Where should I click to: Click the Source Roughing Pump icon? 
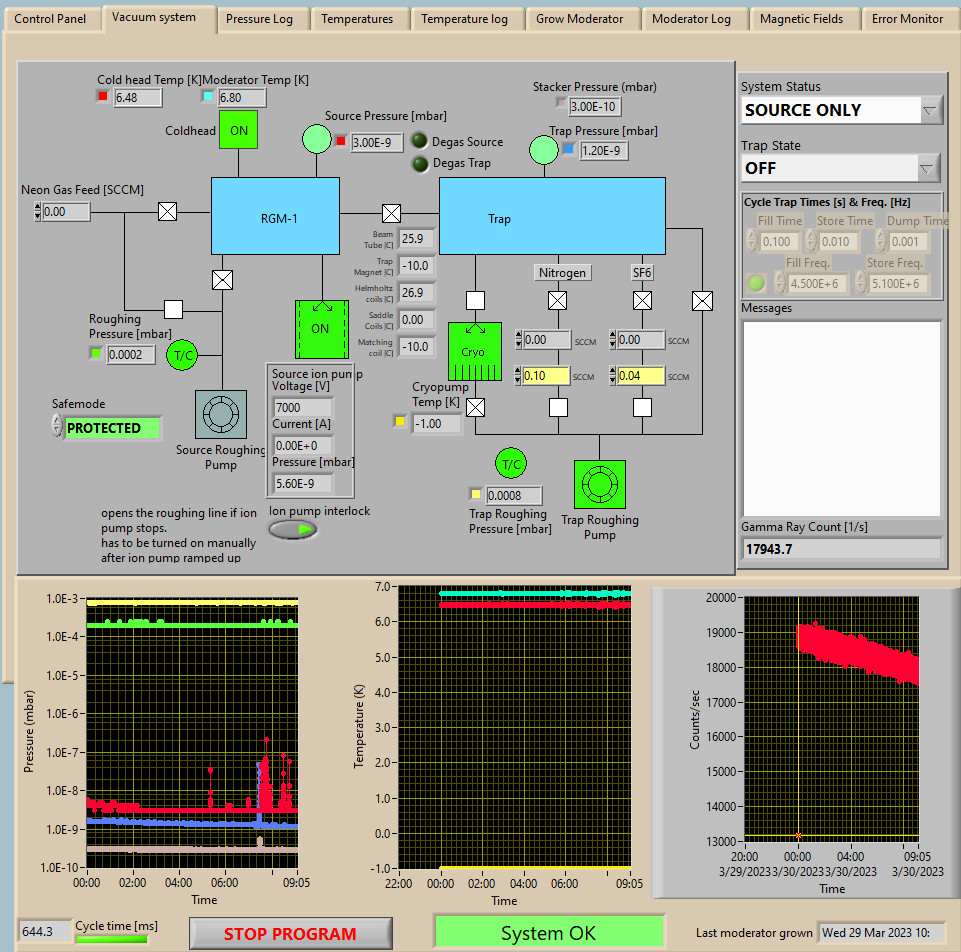coord(220,415)
